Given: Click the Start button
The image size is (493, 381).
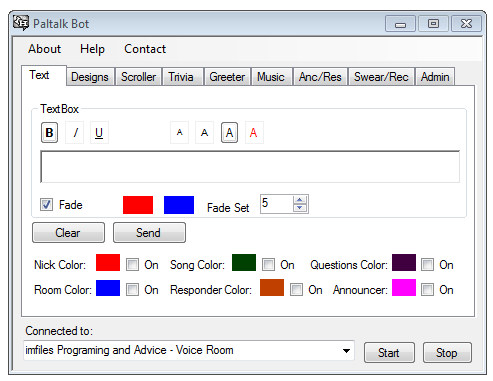Looking at the screenshot, I should [x=389, y=352].
